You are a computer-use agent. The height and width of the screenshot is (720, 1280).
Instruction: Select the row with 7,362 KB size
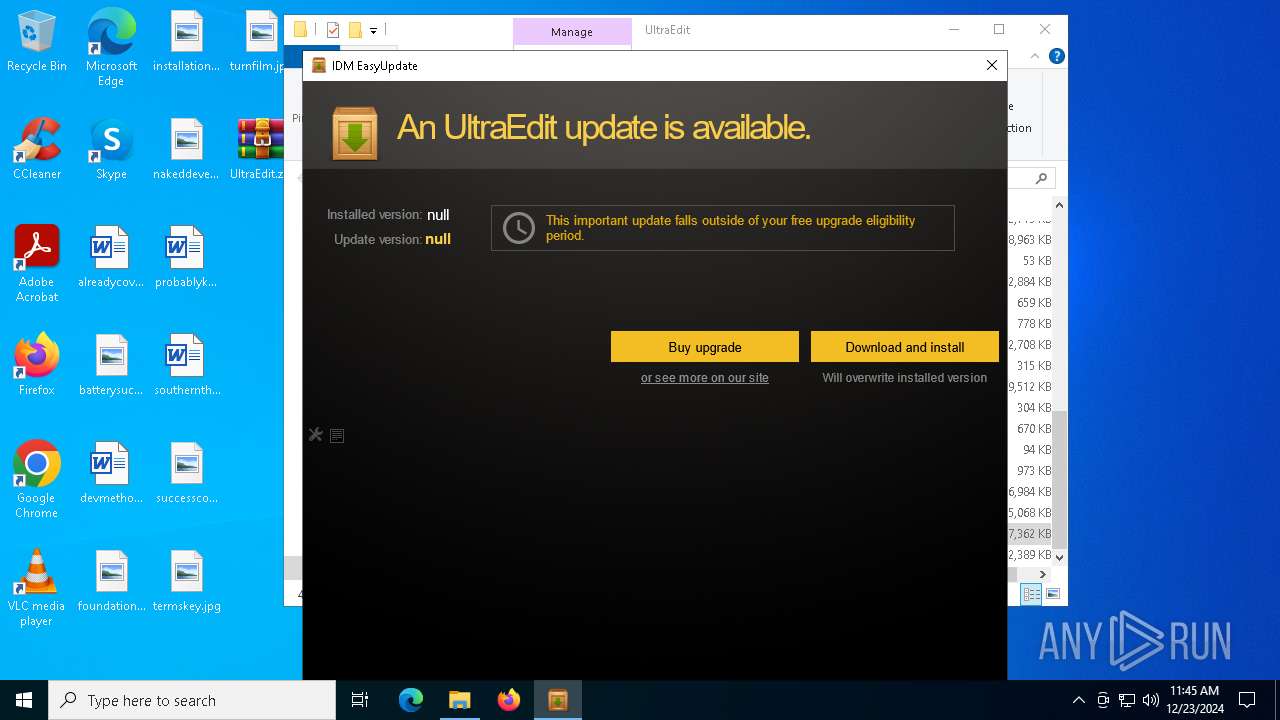pos(1029,534)
